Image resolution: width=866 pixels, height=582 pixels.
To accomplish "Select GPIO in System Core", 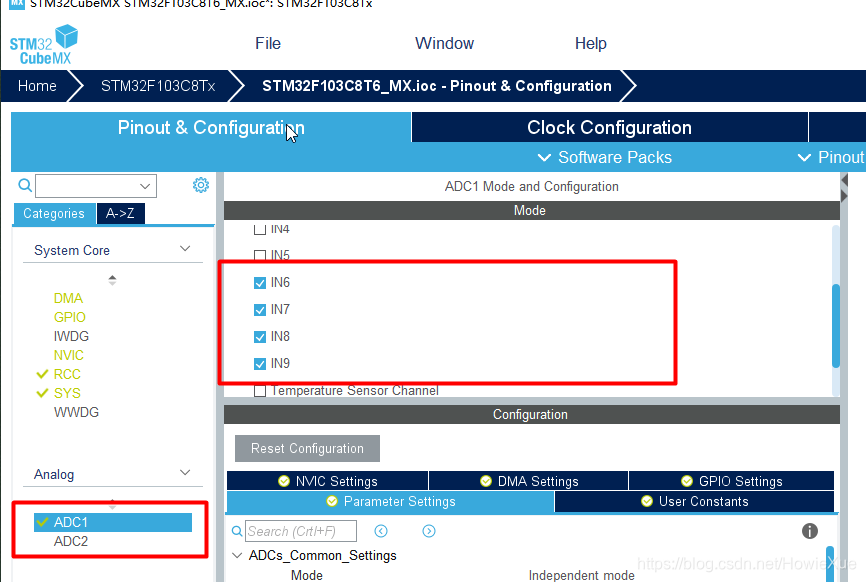I will pyautogui.click(x=70, y=318).
